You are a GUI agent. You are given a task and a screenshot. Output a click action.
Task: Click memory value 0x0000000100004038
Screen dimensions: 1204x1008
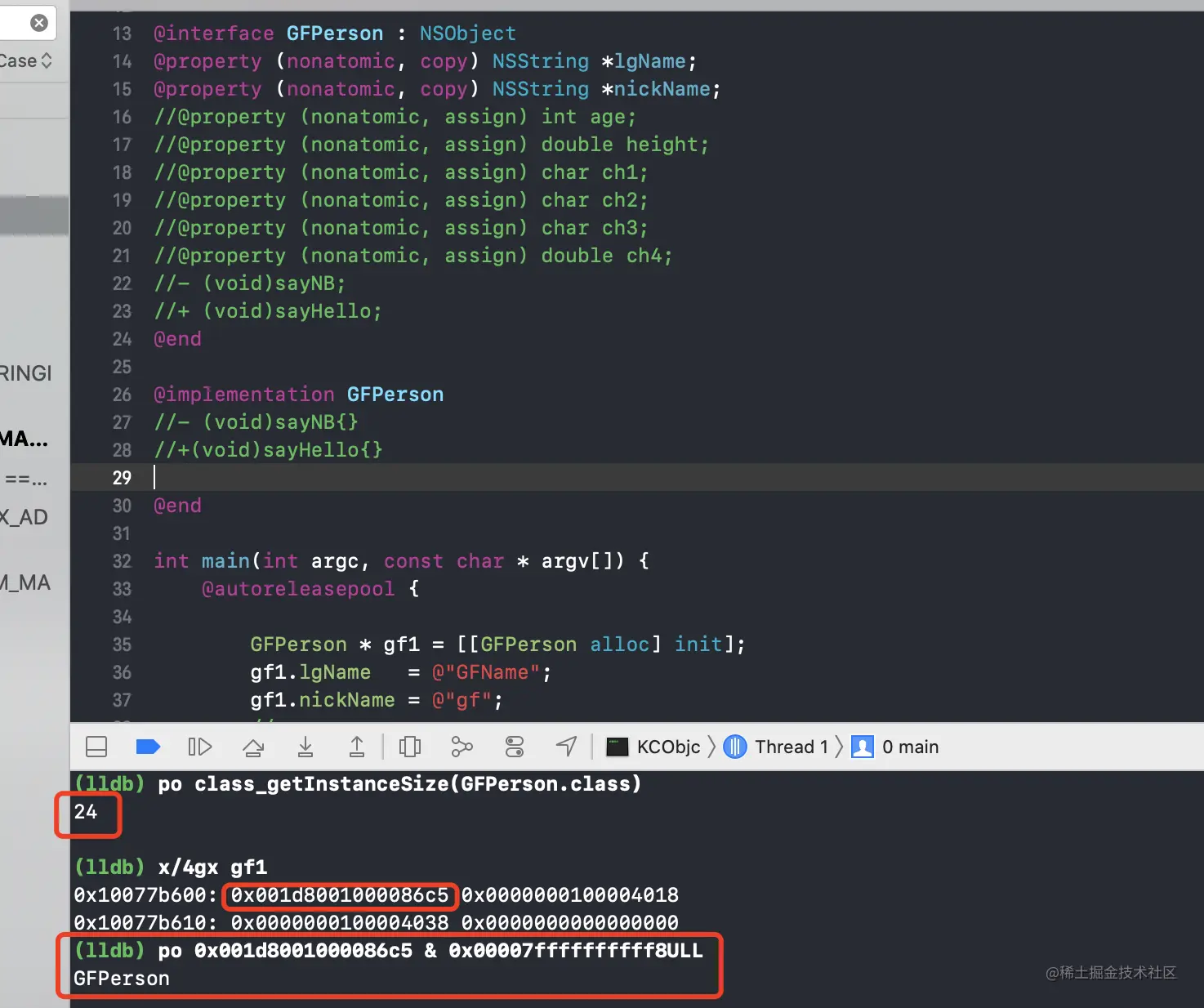(340, 923)
